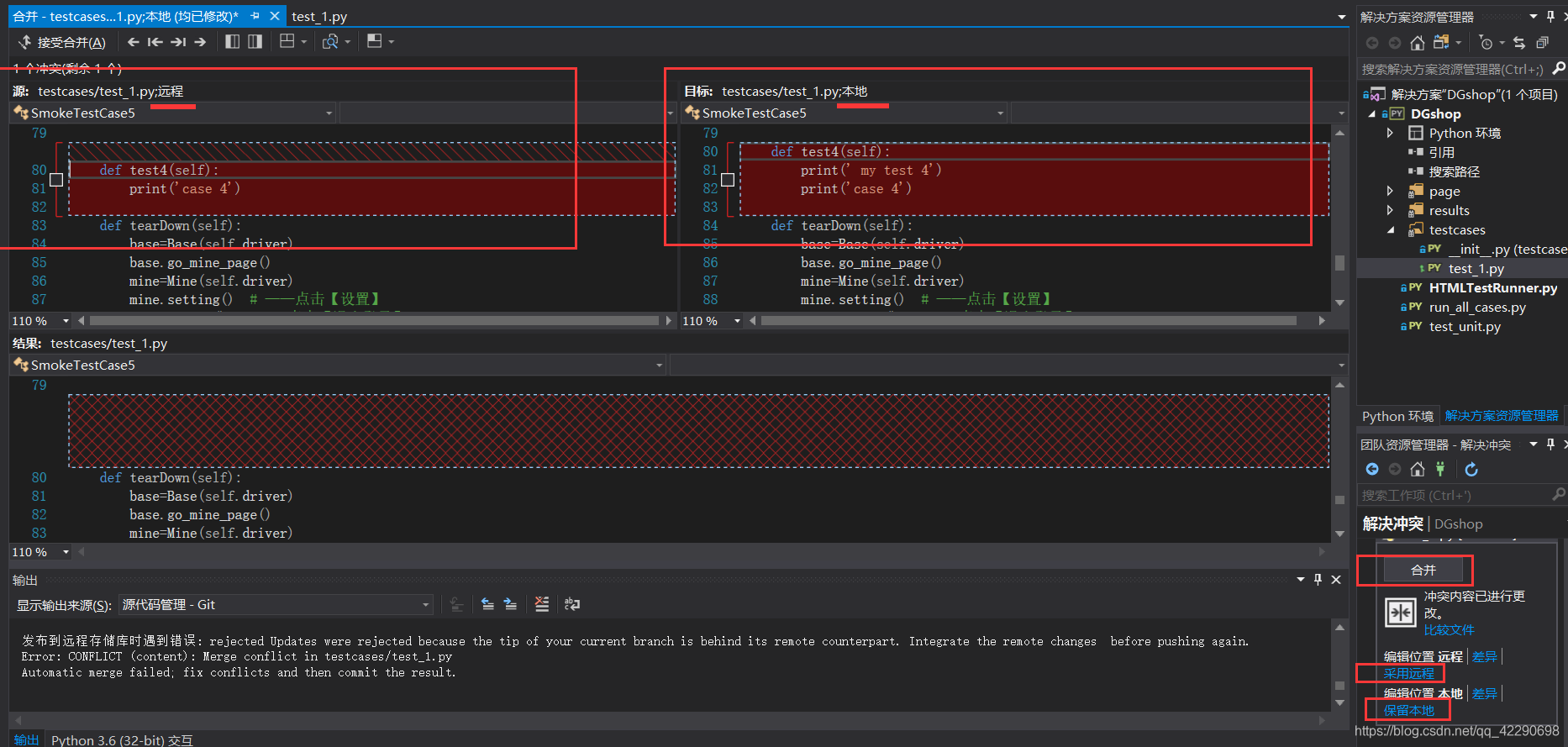Open the 比较文件 link
The height and width of the screenshot is (747, 1568).
(x=1449, y=629)
